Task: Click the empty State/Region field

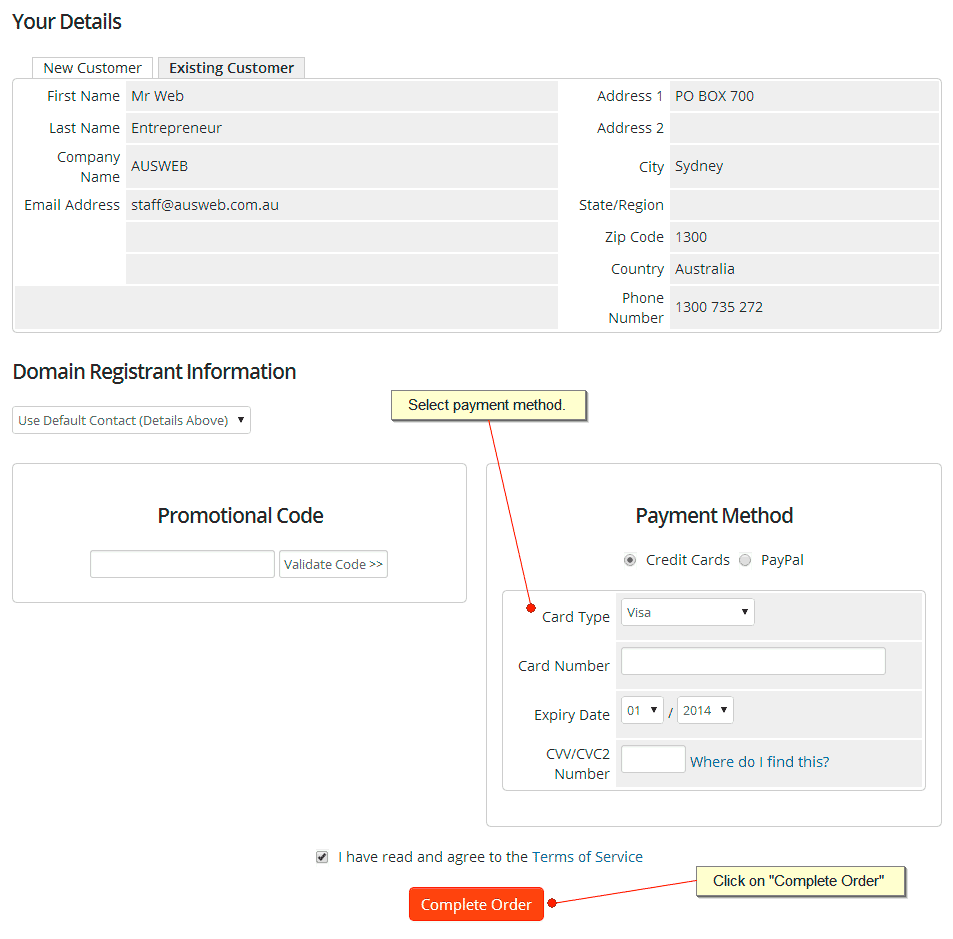Action: coord(804,205)
